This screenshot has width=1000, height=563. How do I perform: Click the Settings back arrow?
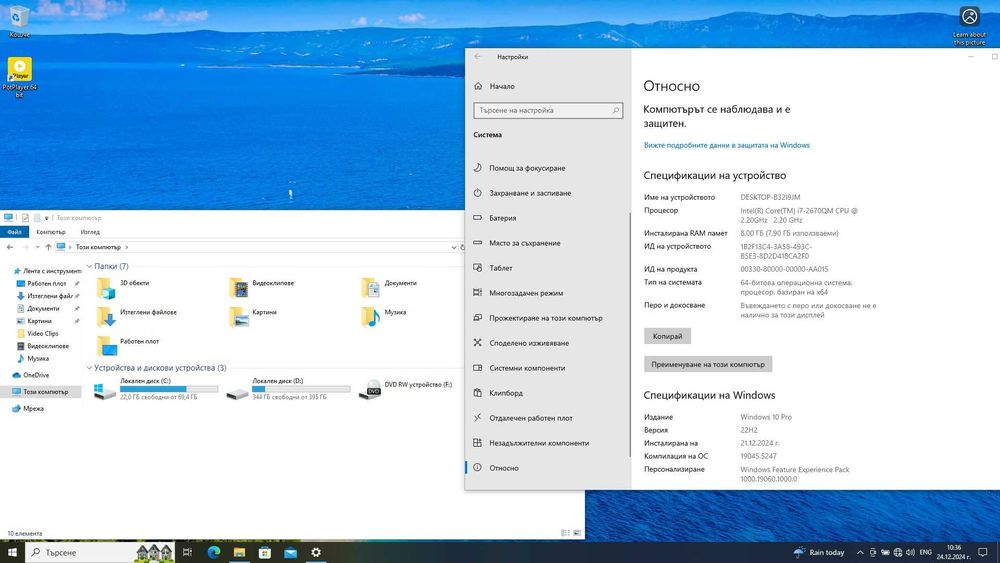click(478, 57)
